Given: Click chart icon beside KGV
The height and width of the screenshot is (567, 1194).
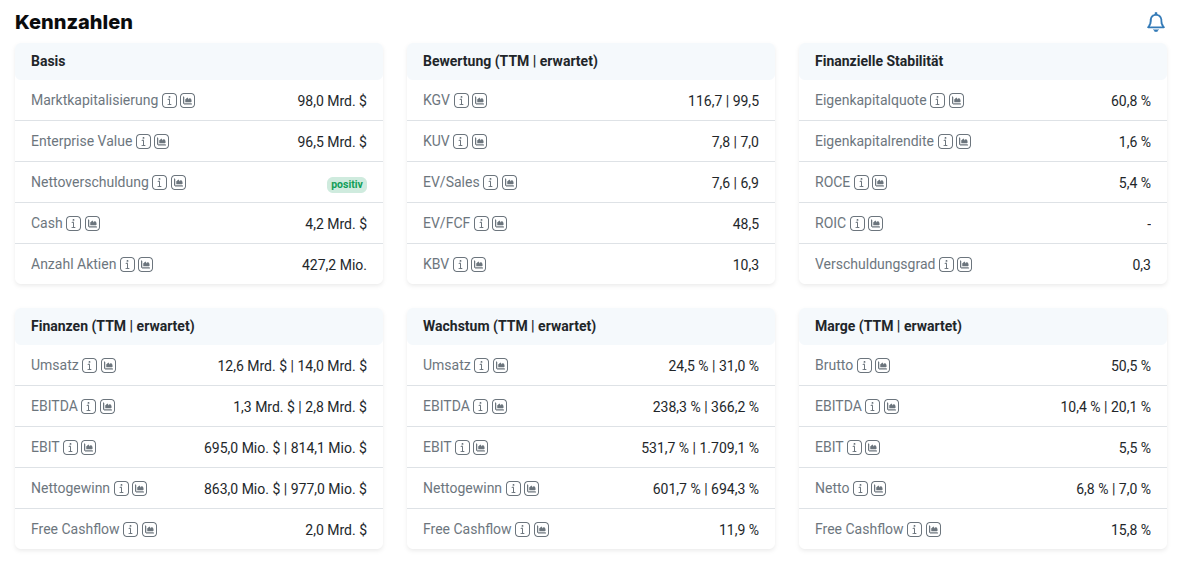Looking at the screenshot, I should point(479,100).
